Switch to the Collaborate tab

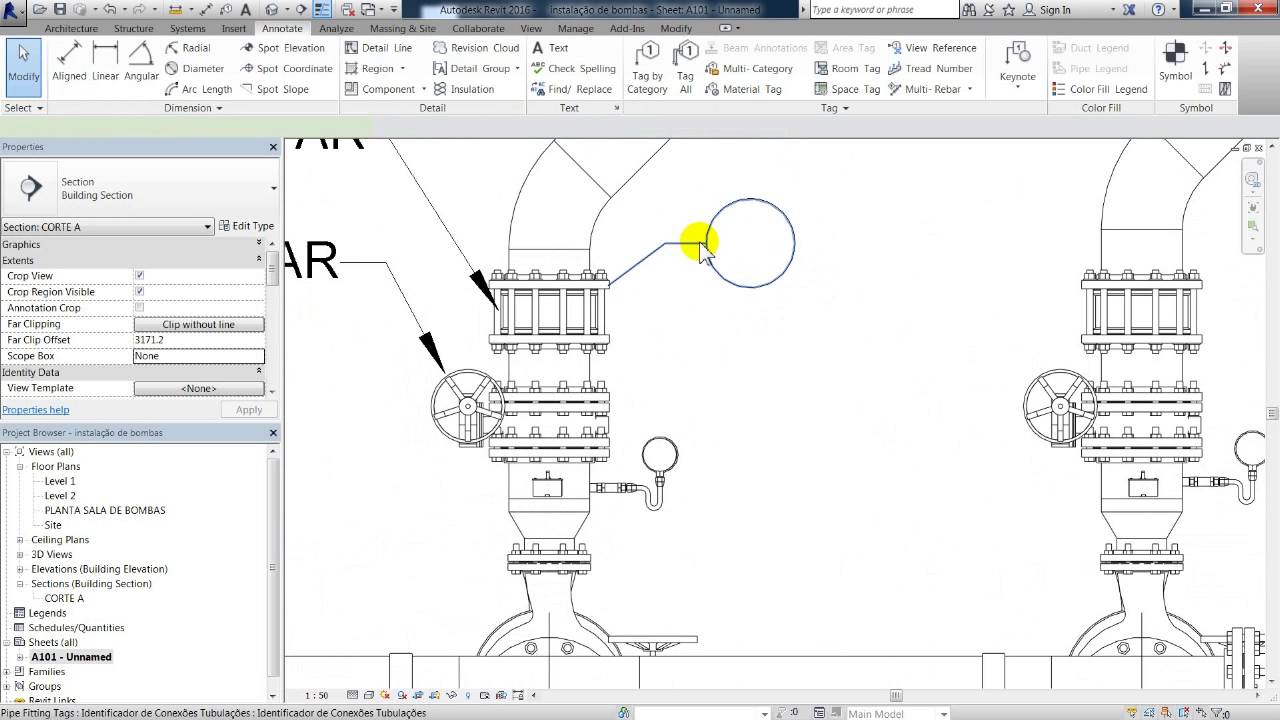point(478,29)
